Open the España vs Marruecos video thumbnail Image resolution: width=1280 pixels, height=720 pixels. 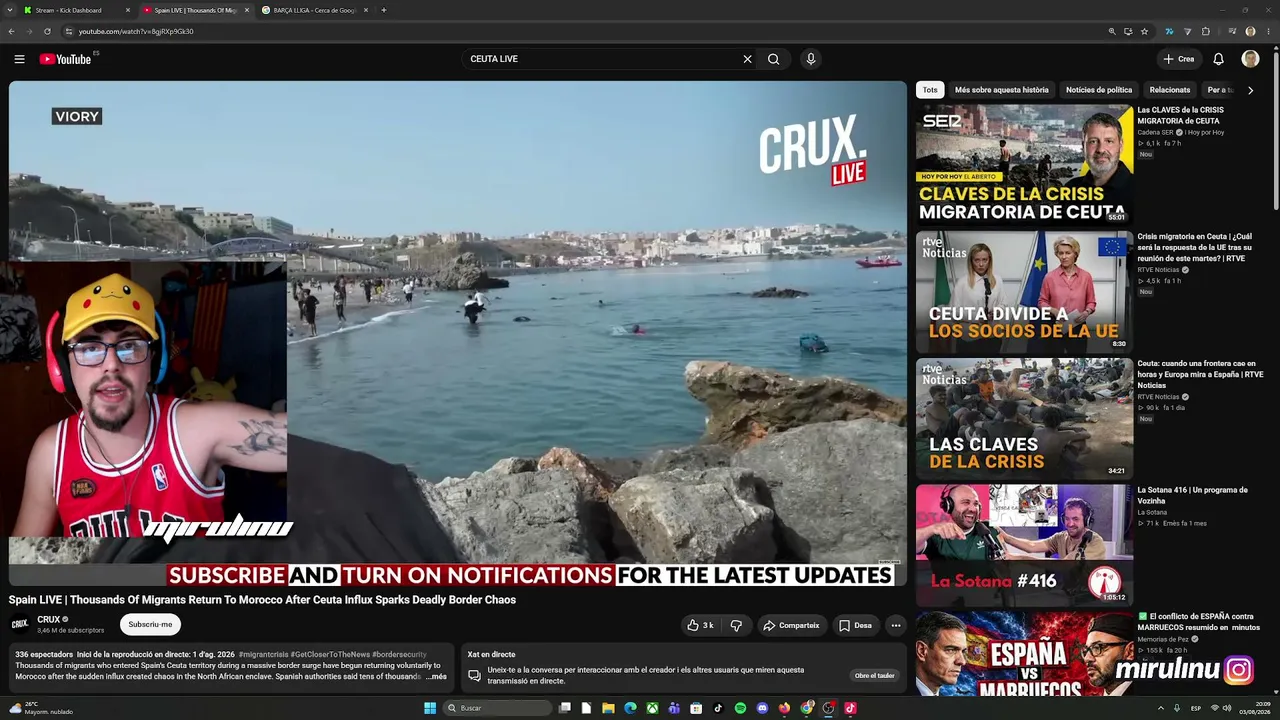point(1024,653)
